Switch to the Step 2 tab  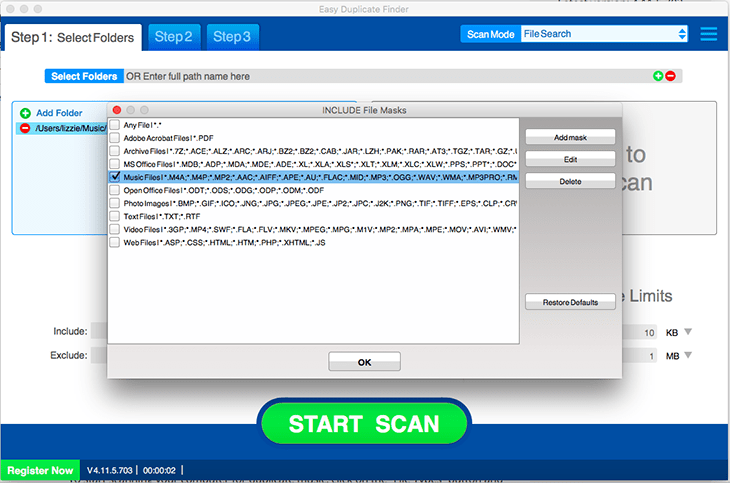[174, 37]
